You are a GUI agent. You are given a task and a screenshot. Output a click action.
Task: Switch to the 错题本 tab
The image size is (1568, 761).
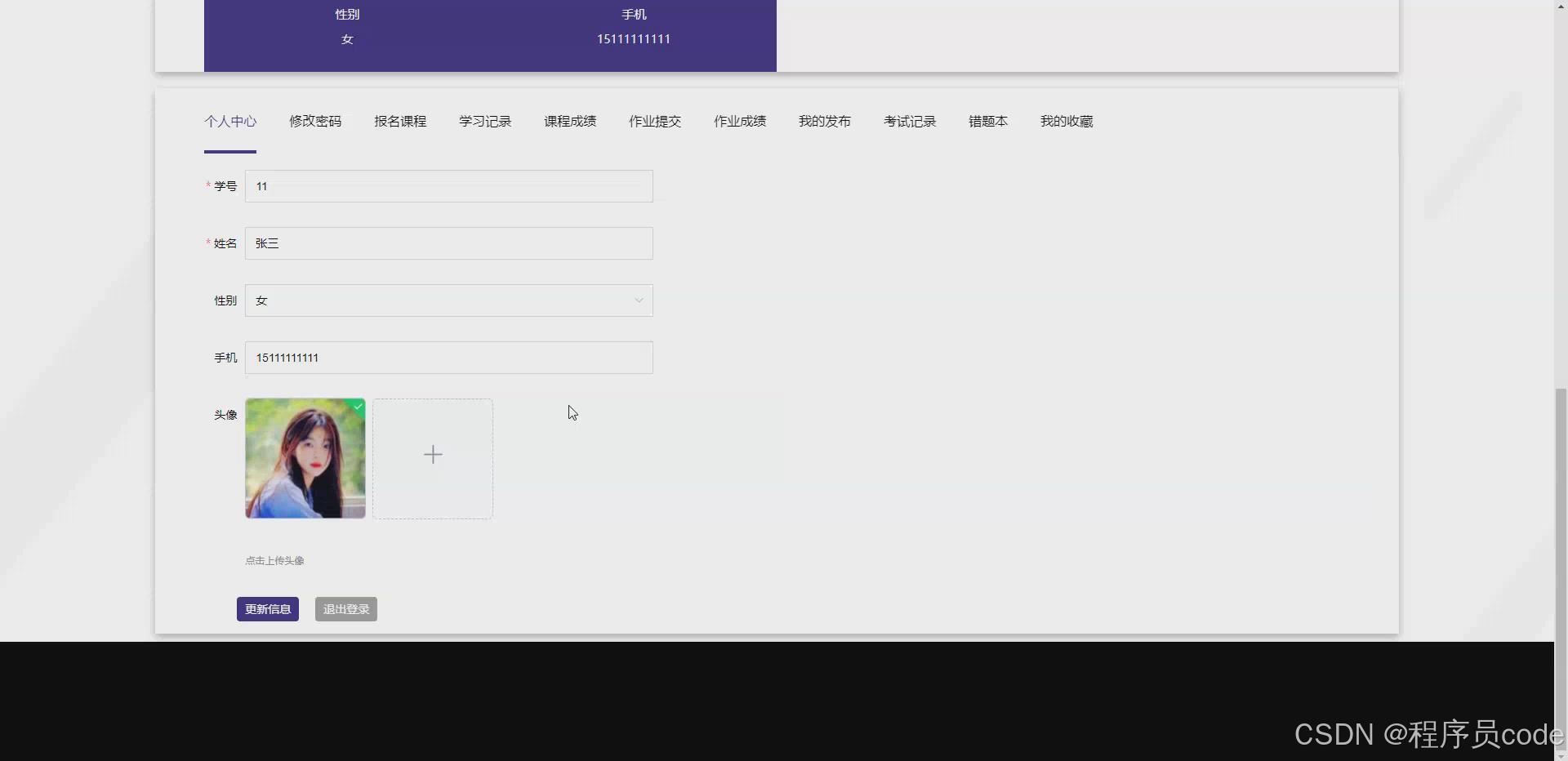(987, 121)
